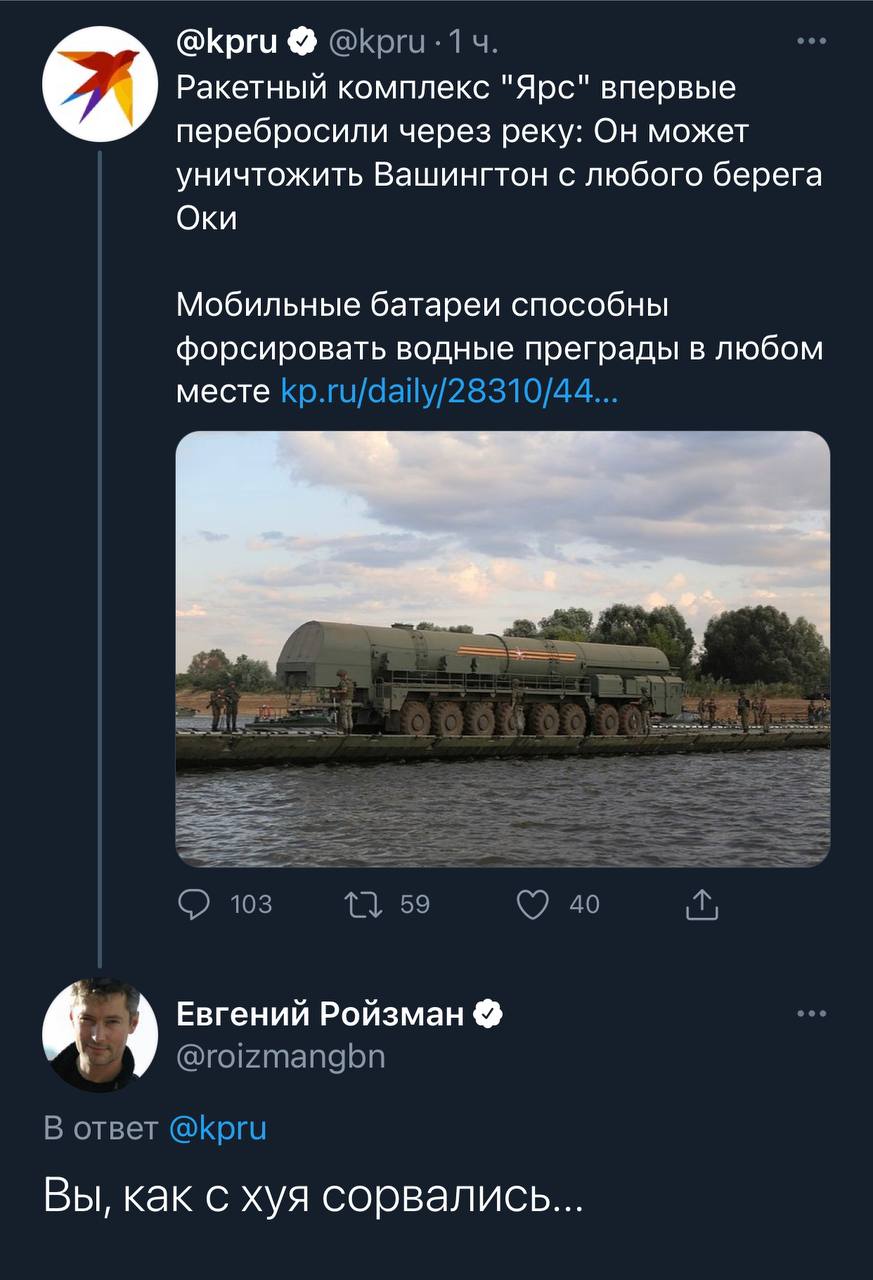Screen dimensions: 873x1280
Task: Click @kpru mention in the В ответ line
Action: click(218, 1129)
